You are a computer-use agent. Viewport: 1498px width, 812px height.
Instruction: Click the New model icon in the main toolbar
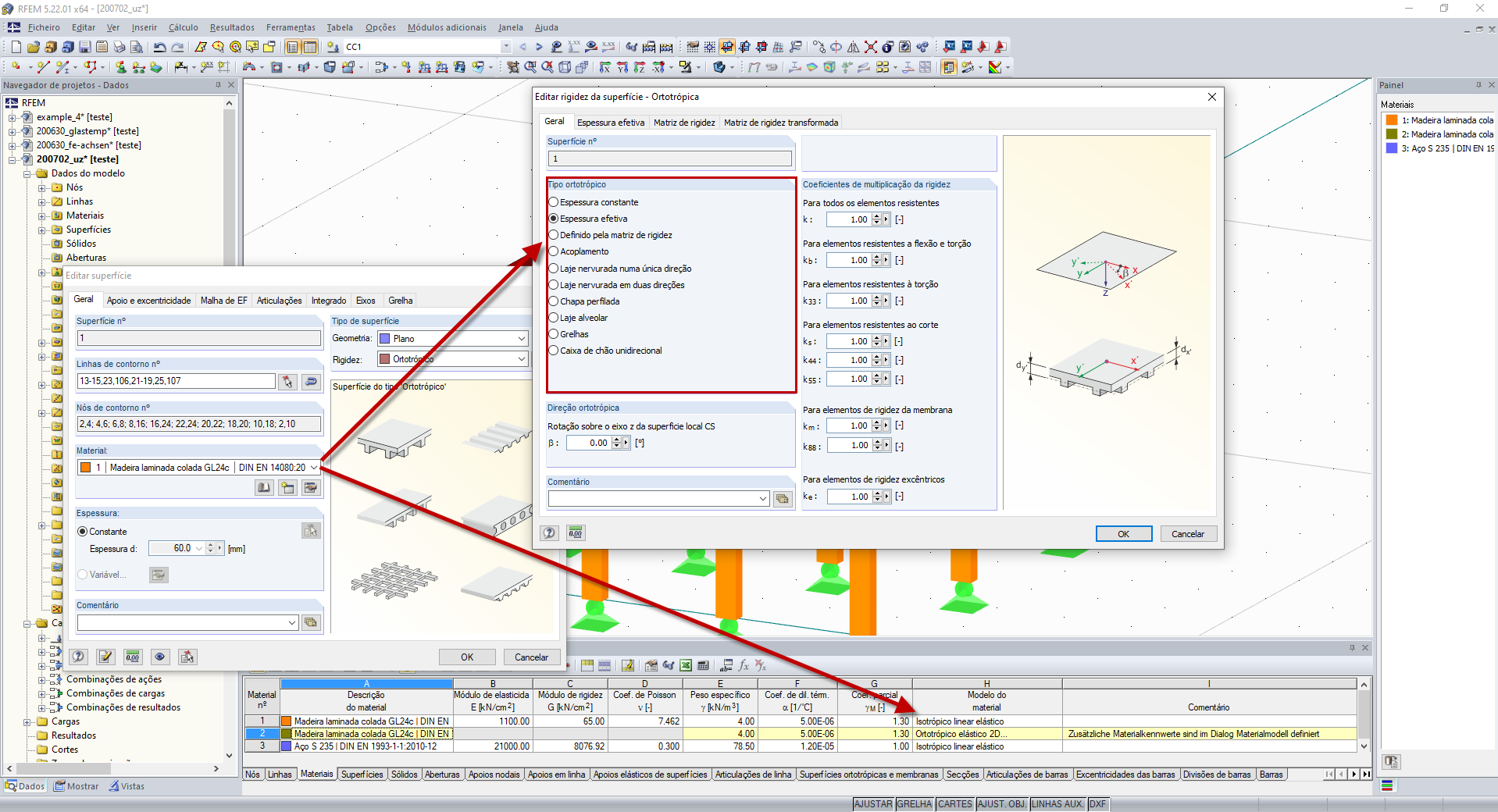[16, 47]
